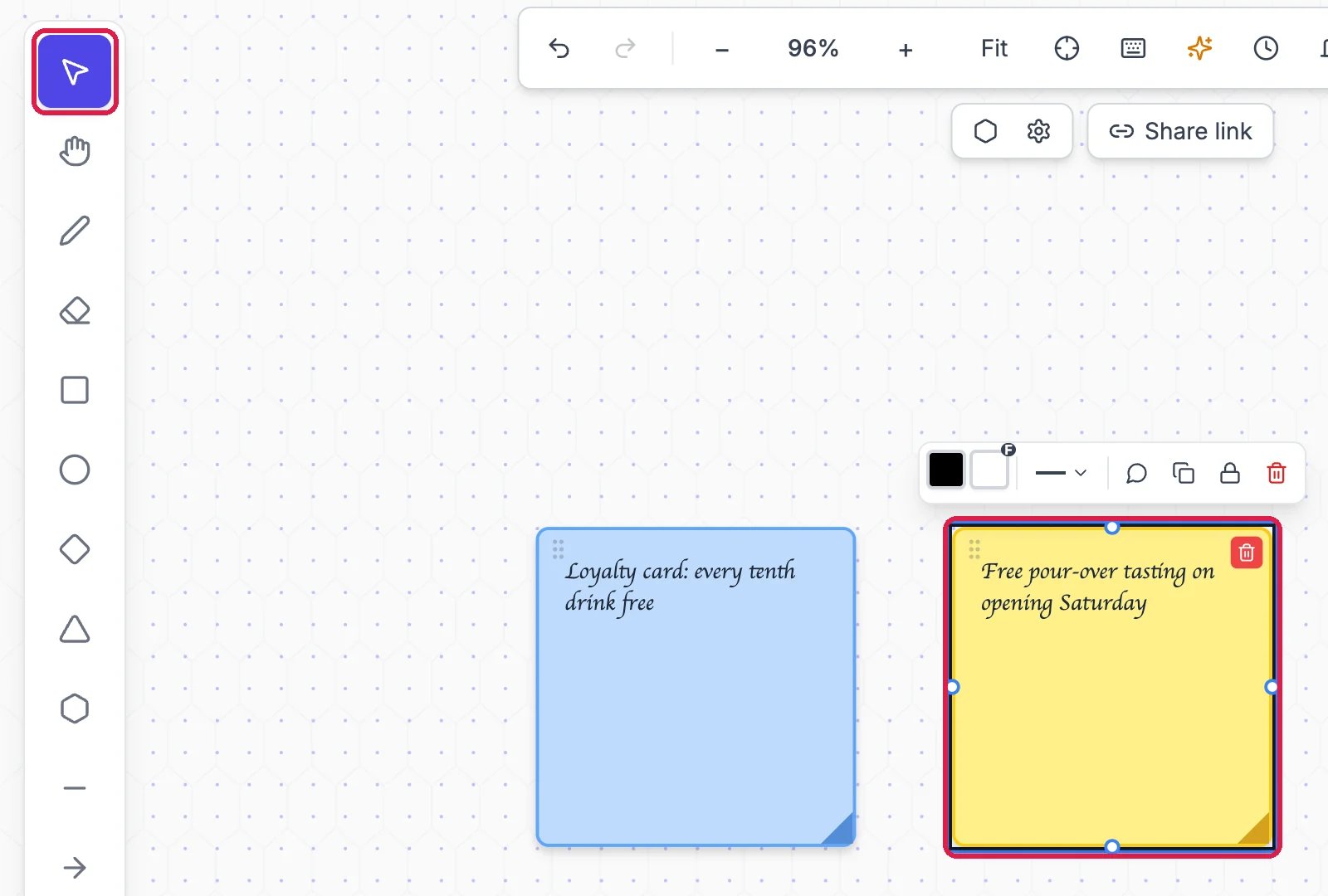Click the drag handle on blue note
The height and width of the screenshot is (896, 1328).
(x=559, y=548)
